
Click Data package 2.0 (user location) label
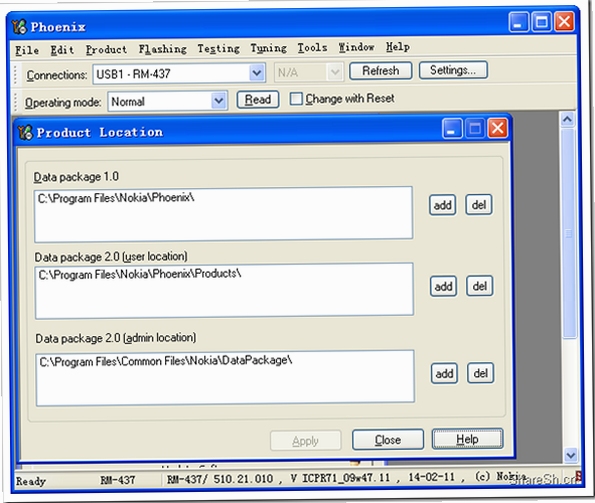click(111, 257)
